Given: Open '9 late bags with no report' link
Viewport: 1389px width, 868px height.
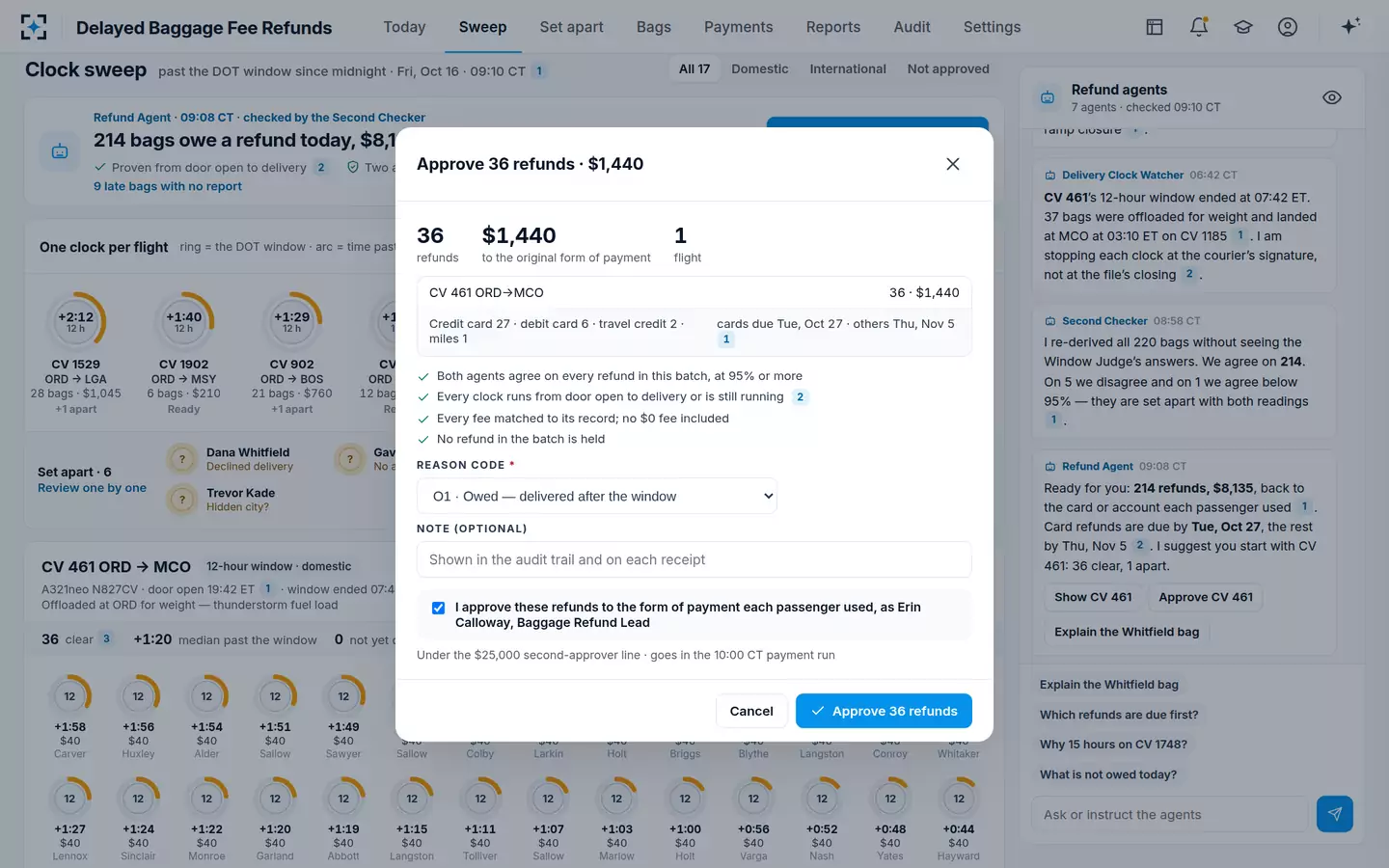Looking at the screenshot, I should point(168,186).
